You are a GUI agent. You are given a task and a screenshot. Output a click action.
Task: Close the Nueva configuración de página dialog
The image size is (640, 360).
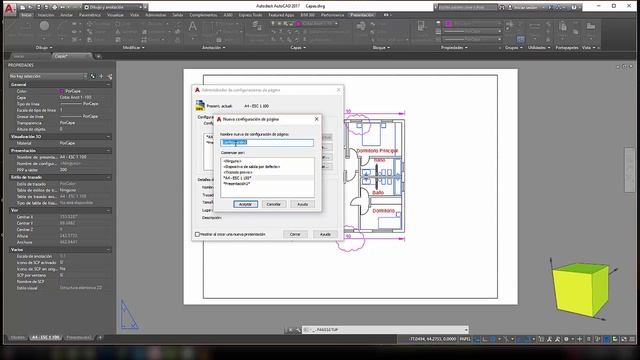(316, 119)
